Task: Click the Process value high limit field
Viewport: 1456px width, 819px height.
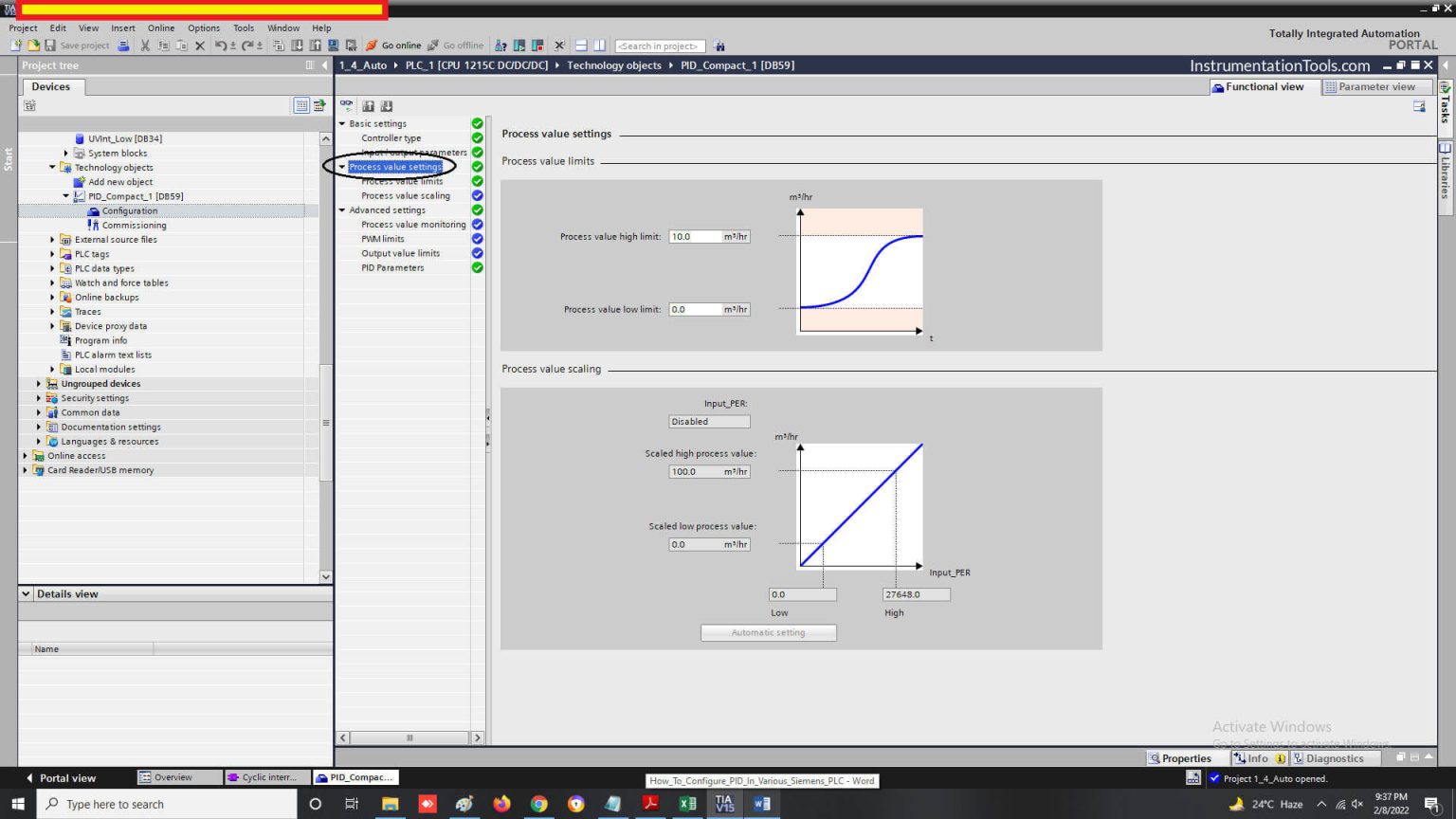Action: click(695, 237)
